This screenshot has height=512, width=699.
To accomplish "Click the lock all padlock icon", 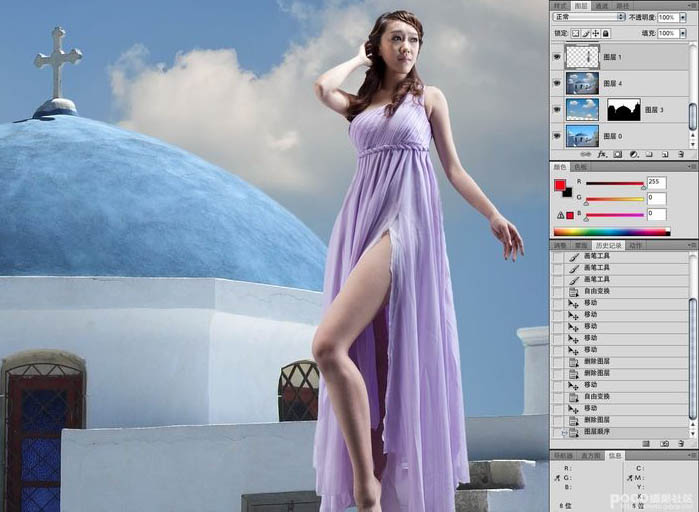I will [606, 33].
